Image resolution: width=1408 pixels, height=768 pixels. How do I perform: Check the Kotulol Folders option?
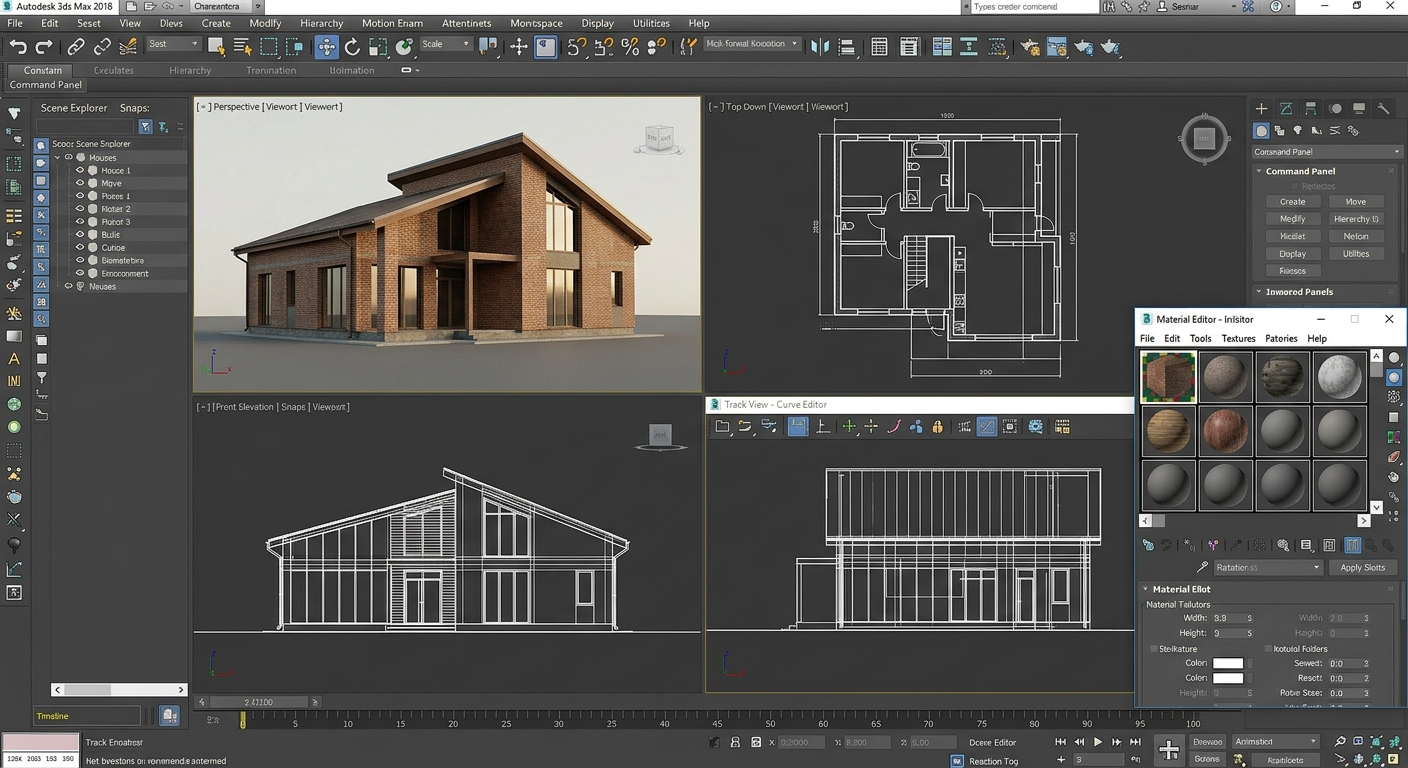[1268, 648]
